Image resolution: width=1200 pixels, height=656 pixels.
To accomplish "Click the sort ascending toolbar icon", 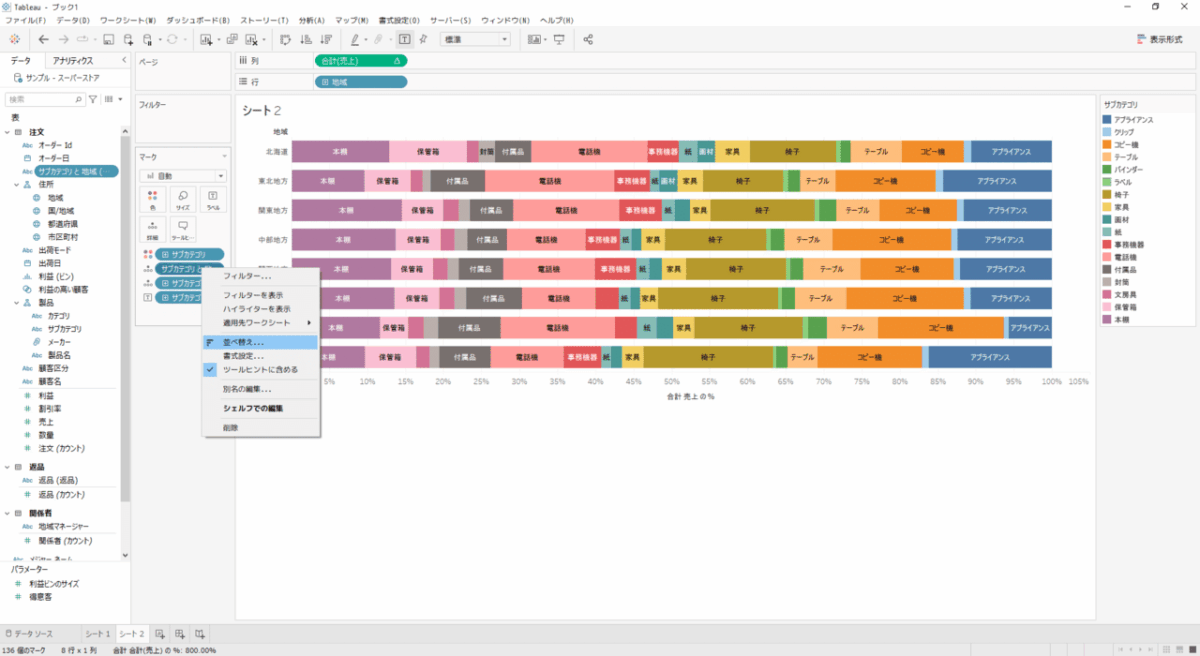I will tap(305, 39).
